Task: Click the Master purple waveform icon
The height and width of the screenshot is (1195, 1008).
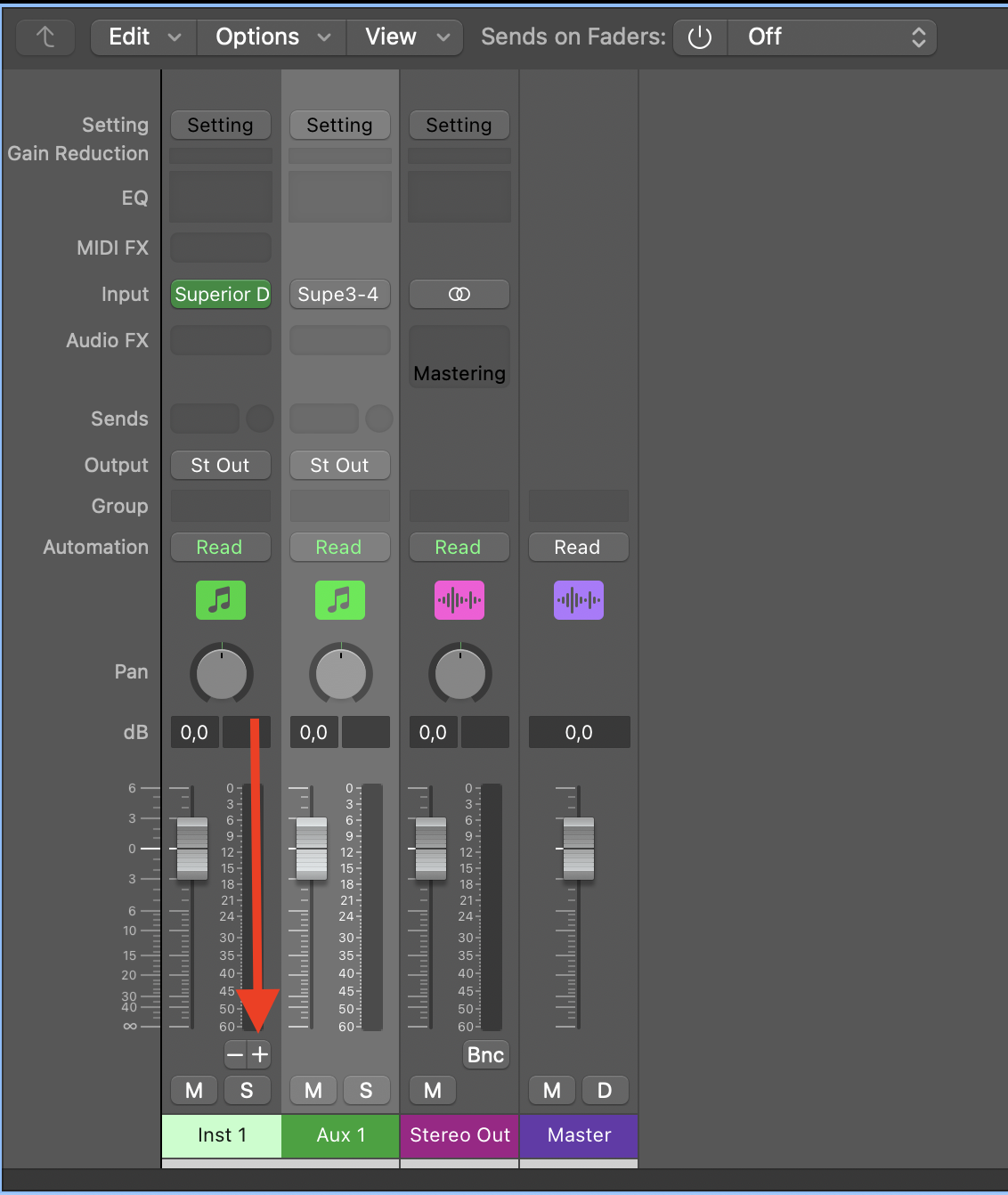Action: coord(578,600)
